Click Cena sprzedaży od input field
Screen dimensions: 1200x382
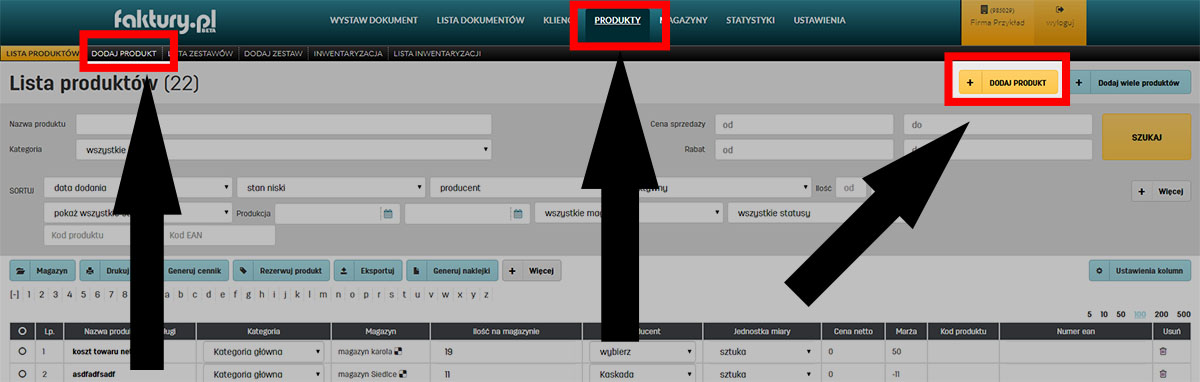pos(804,124)
